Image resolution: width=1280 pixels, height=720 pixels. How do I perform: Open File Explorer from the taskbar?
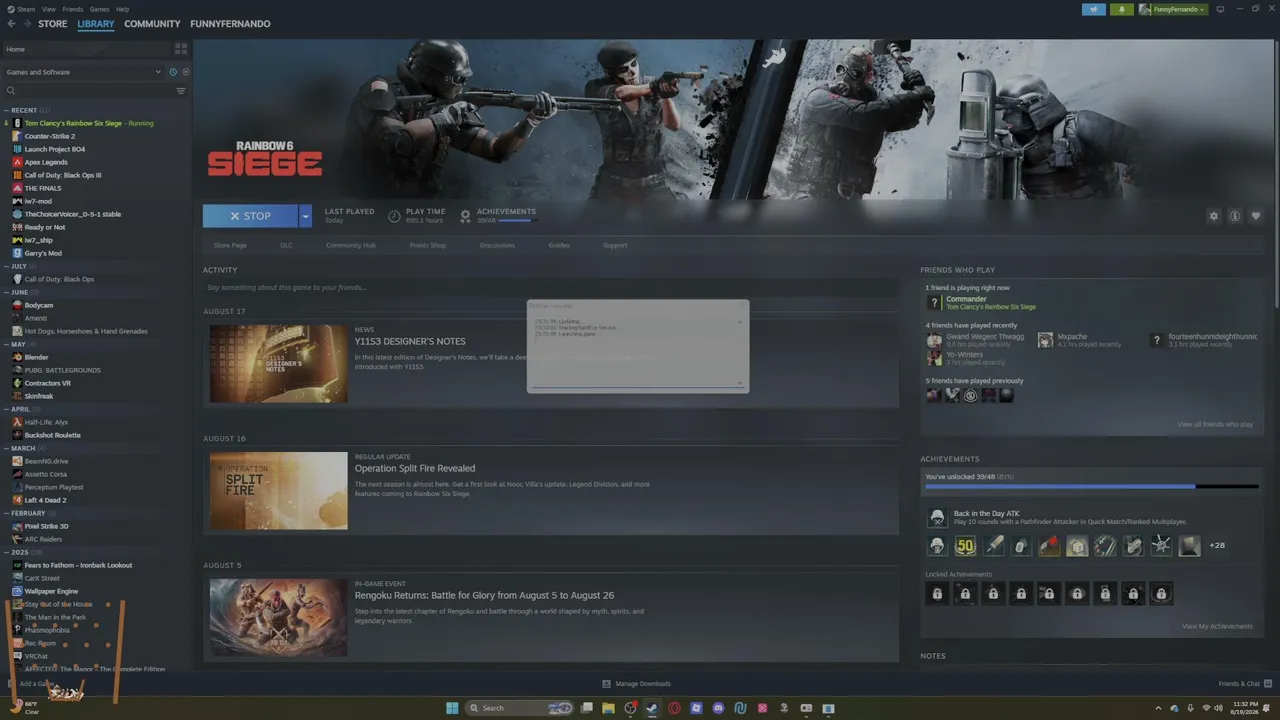608,708
